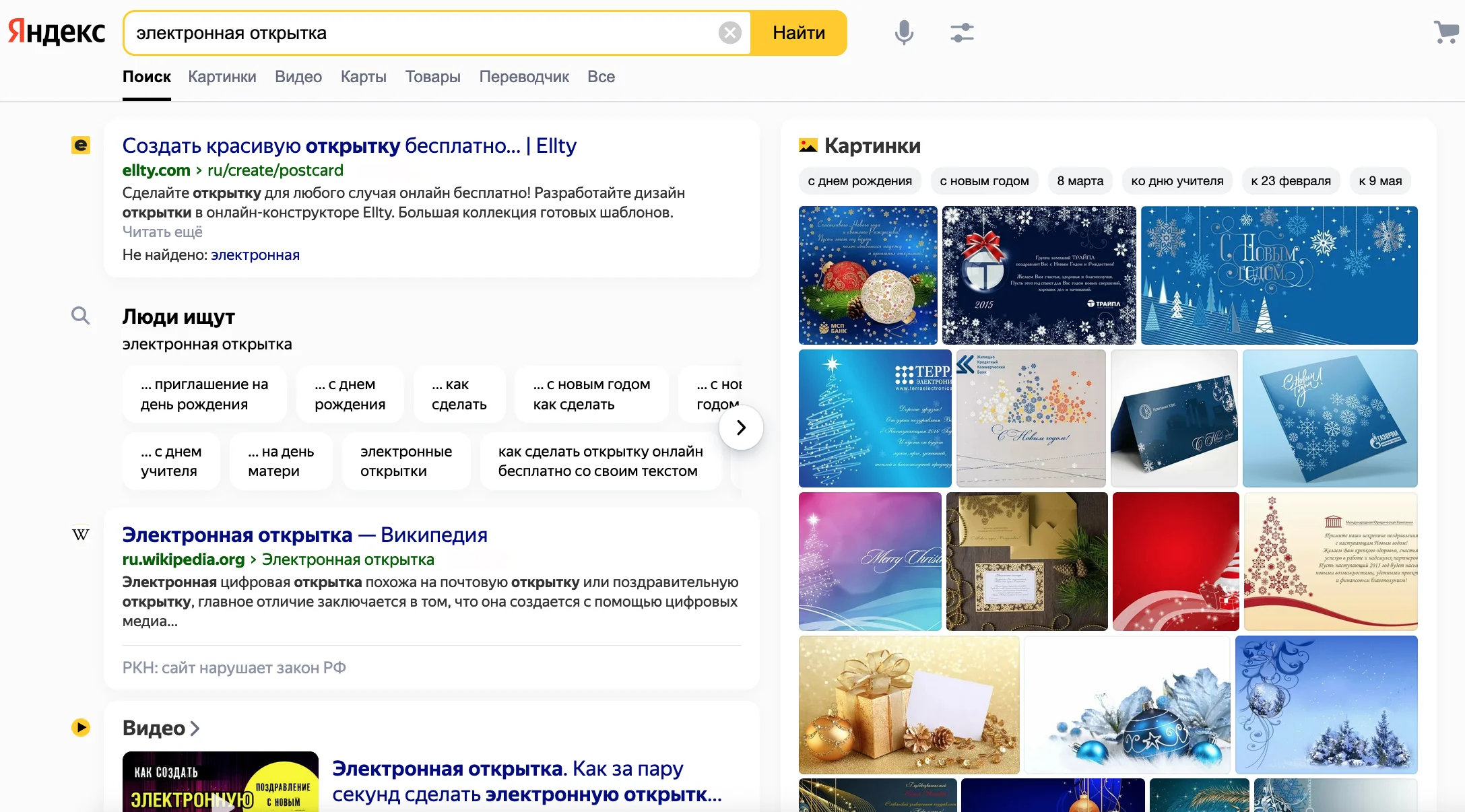The height and width of the screenshot is (812, 1465).
Task: Click the Ellty favicon next to the result
Action: tap(81, 145)
